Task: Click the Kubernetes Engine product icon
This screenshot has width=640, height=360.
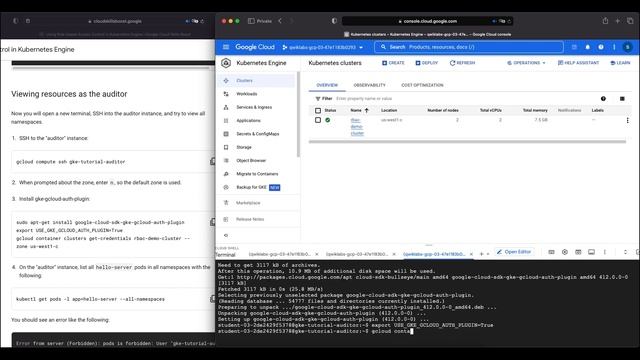Action: pyautogui.click(x=226, y=63)
